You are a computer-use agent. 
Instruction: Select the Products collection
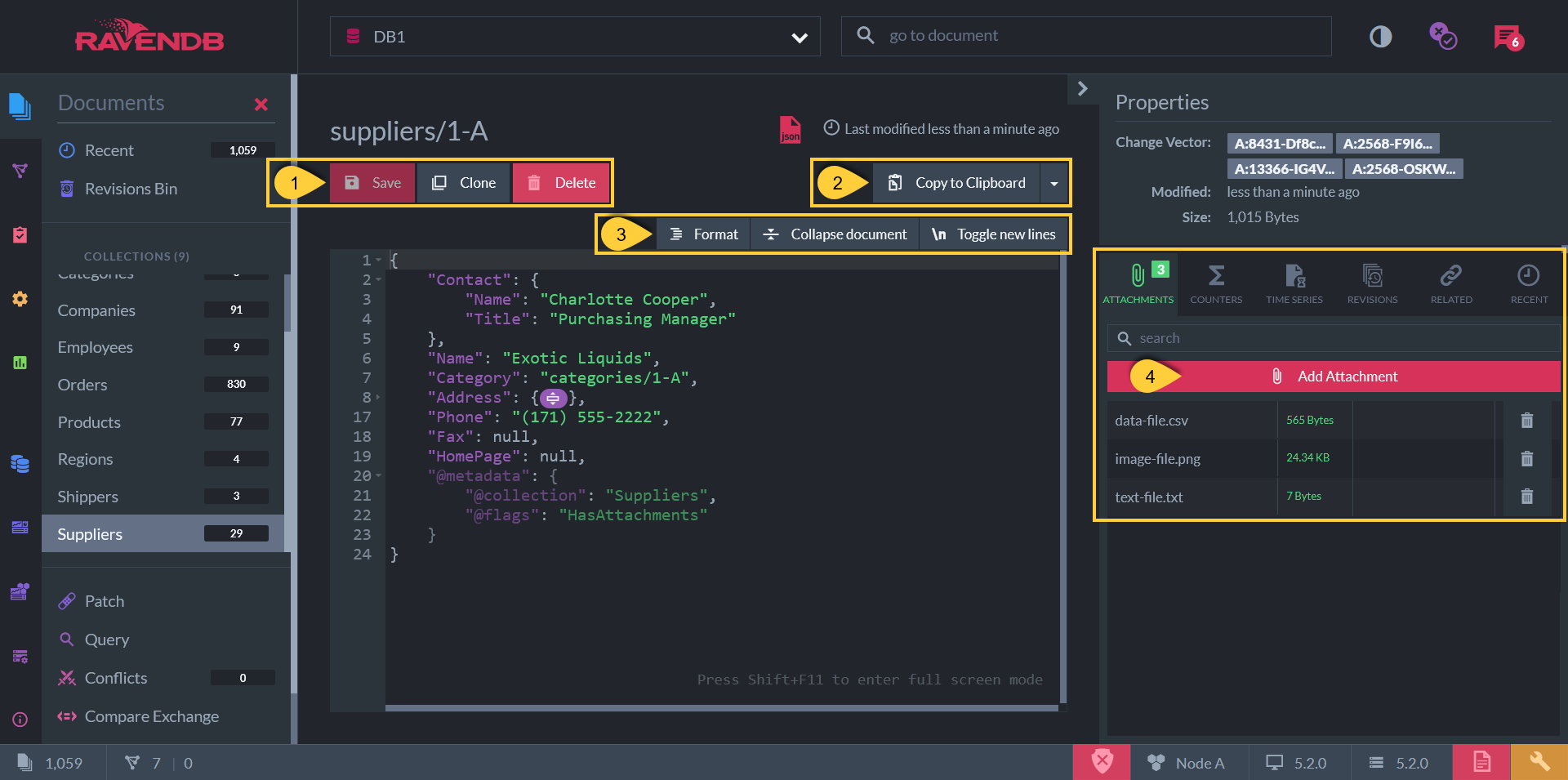(163, 422)
